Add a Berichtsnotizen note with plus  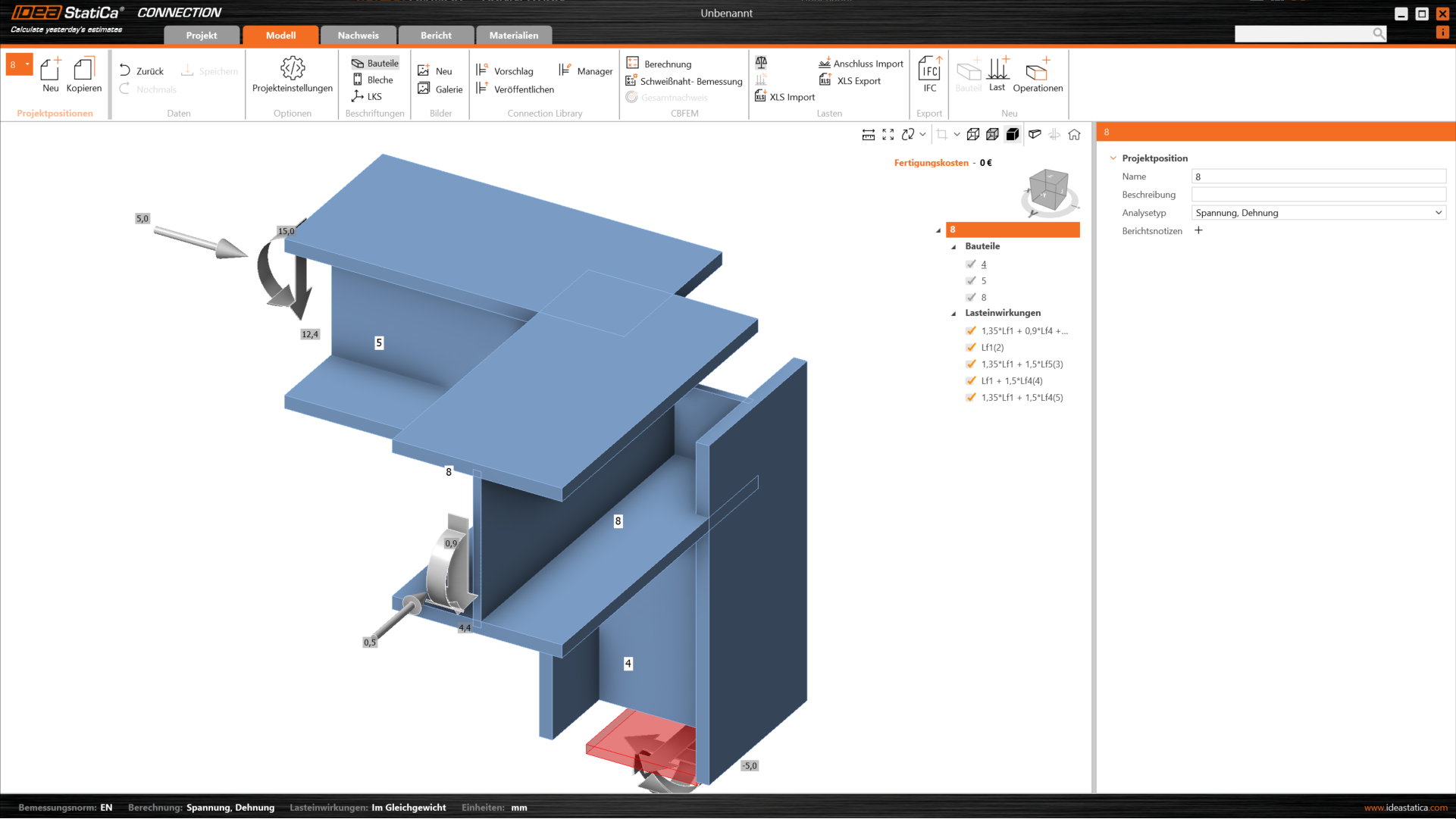[1198, 230]
